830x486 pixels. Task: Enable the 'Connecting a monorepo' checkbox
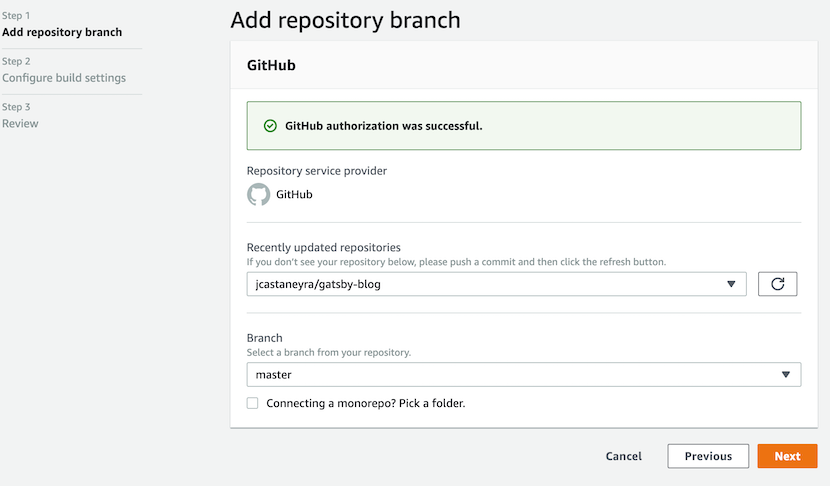(252, 403)
